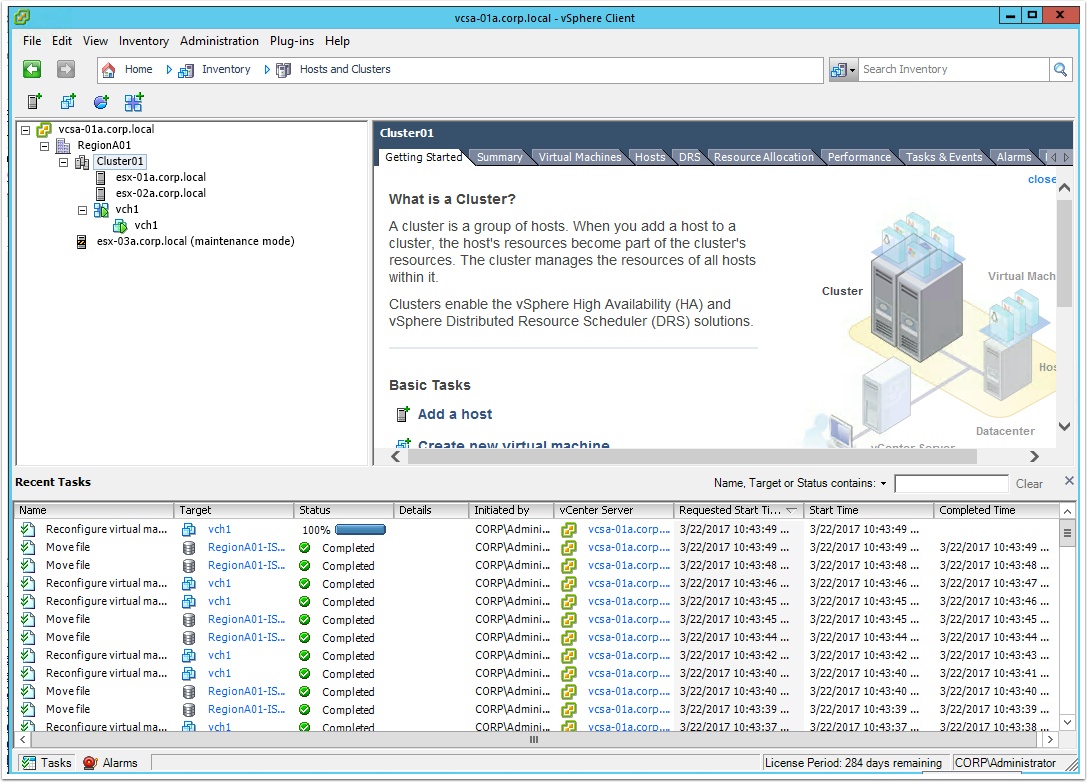Click the Alarms button in status bar
1087x782 pixels.
[111, 763]
